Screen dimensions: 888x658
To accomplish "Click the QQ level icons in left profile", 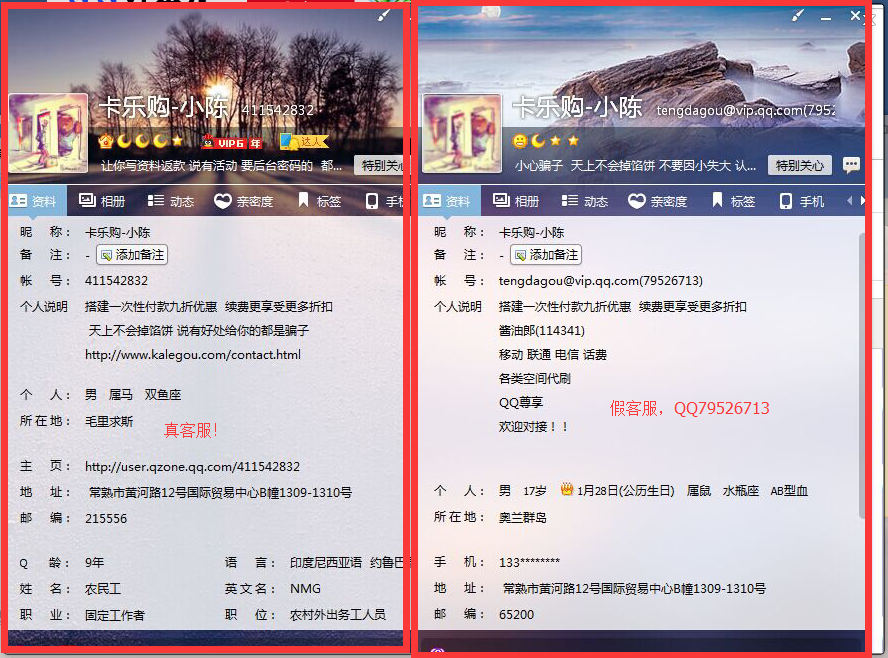I will click(x=140, y=141).
